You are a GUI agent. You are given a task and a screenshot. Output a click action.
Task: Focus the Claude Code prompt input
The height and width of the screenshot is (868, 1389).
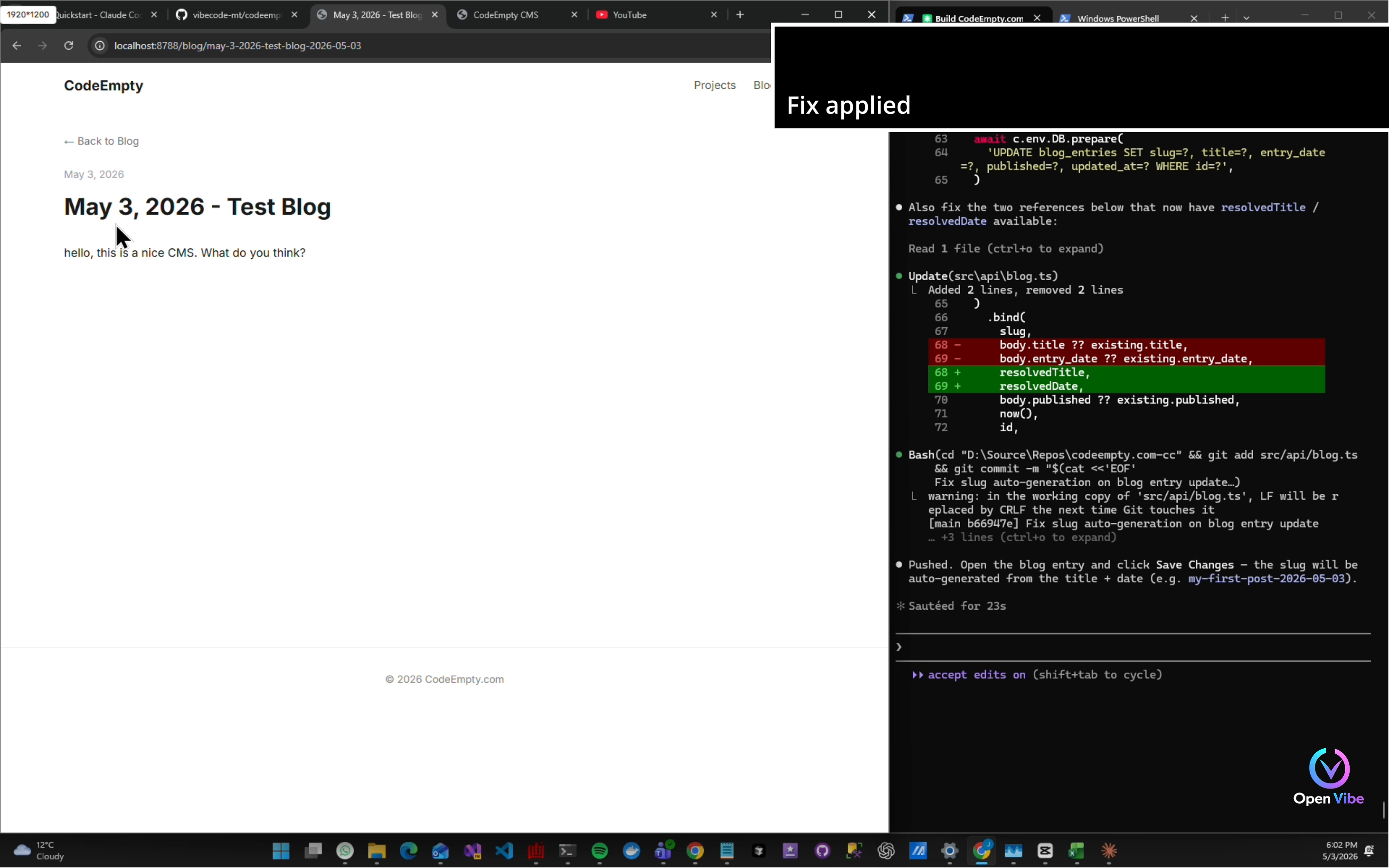click(x=1133, y=647)
